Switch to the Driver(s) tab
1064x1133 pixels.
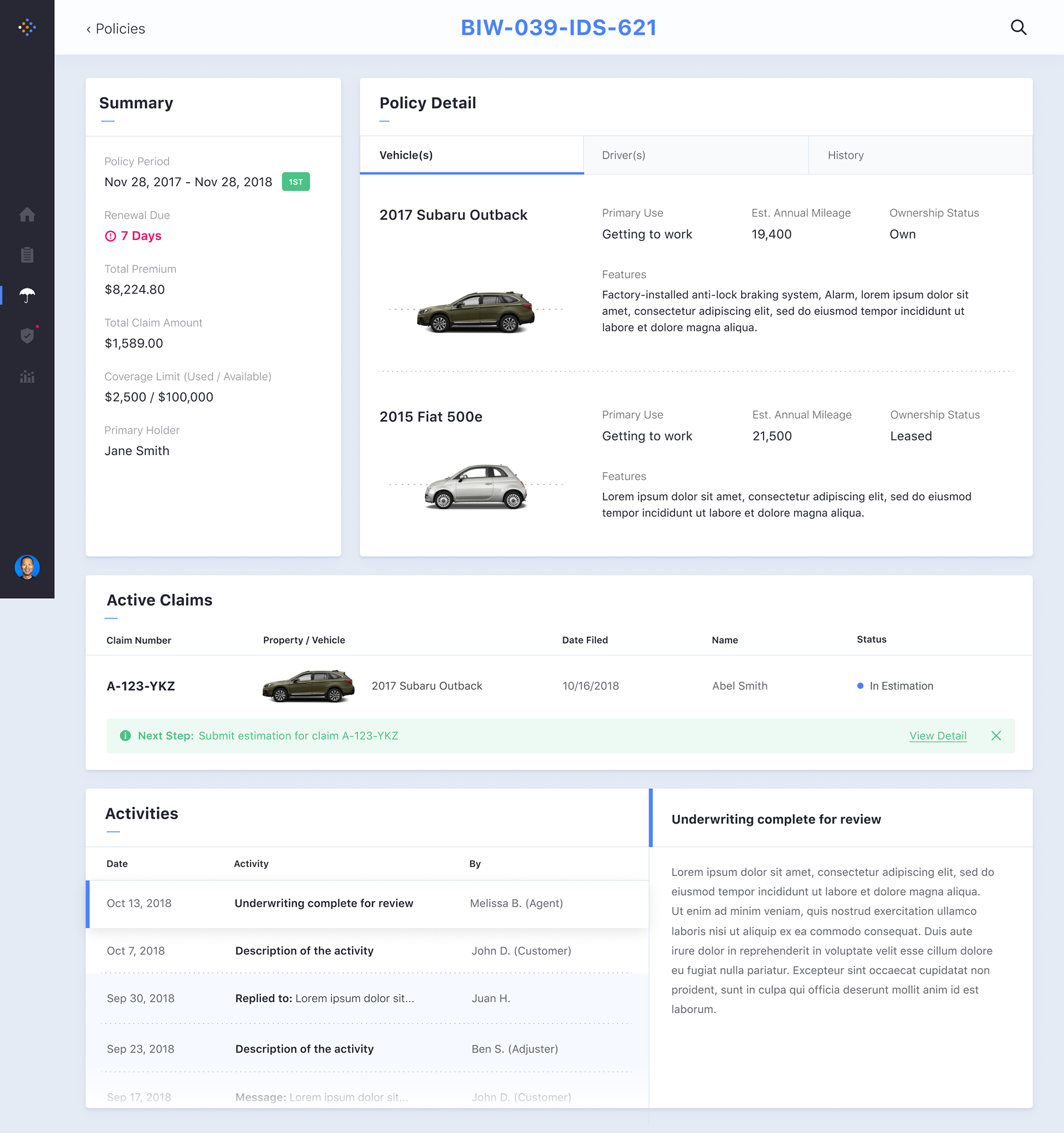[623, 155]
